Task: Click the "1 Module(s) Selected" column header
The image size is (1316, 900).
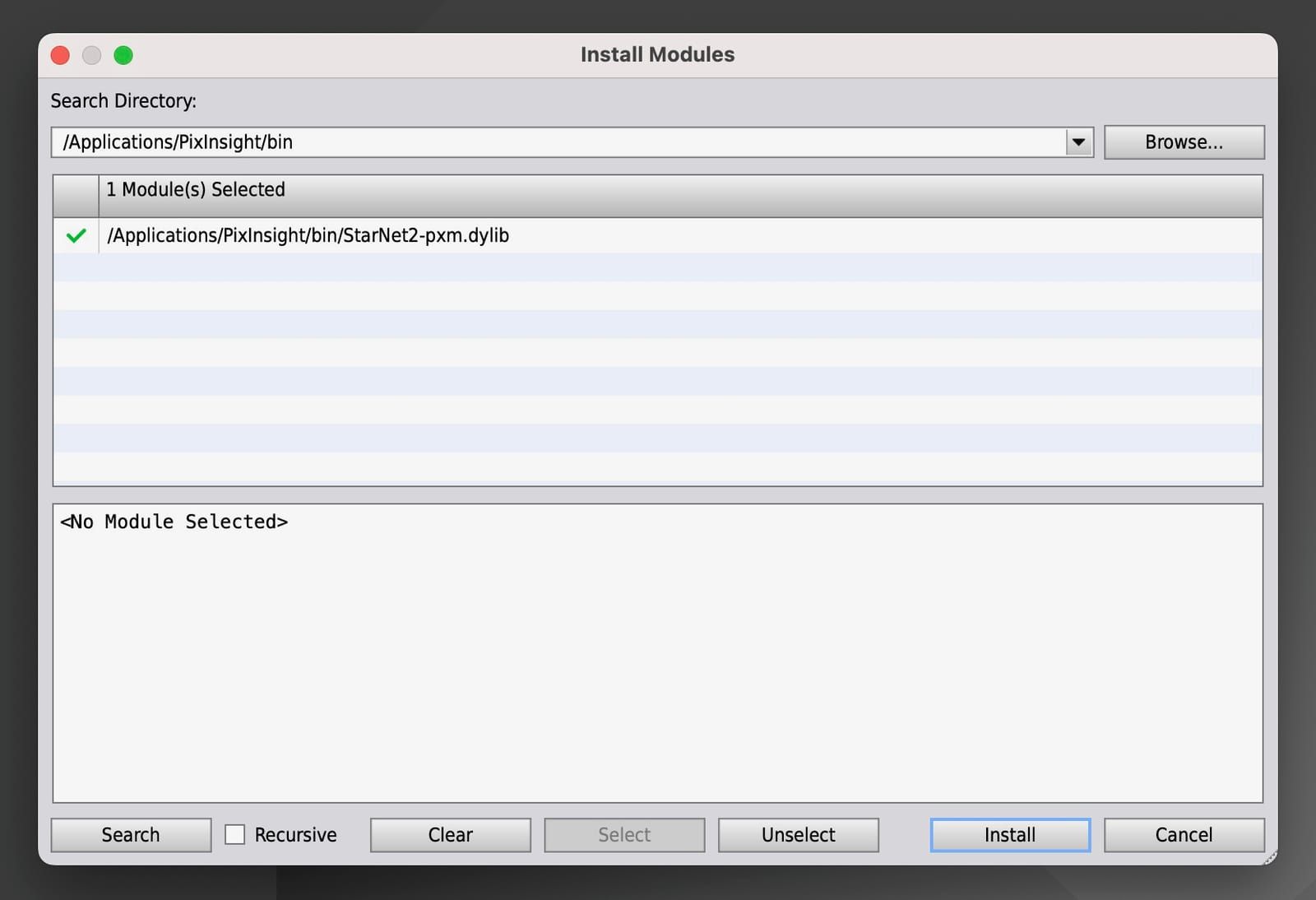Action: click(680, 196)
